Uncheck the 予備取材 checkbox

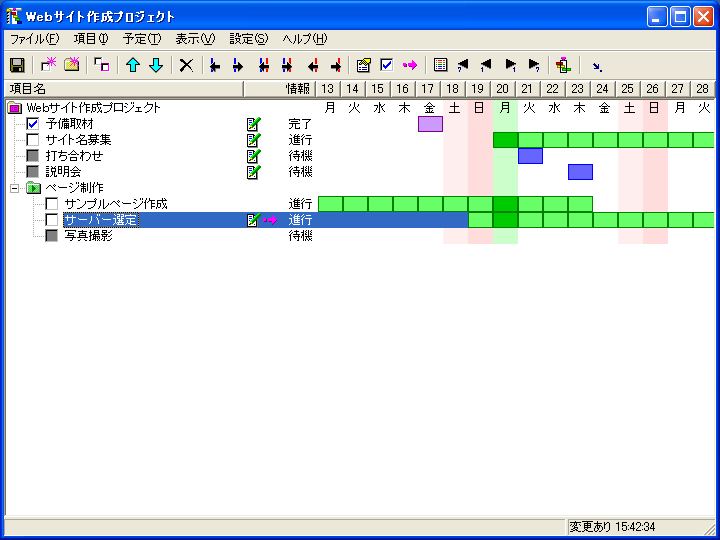point(33,124)
